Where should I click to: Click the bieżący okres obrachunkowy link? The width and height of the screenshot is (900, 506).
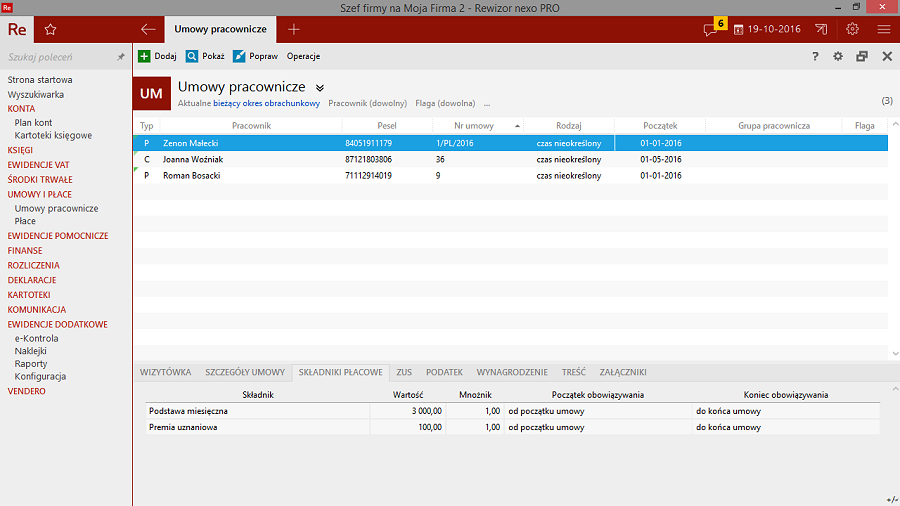click(x=266, y=103)
